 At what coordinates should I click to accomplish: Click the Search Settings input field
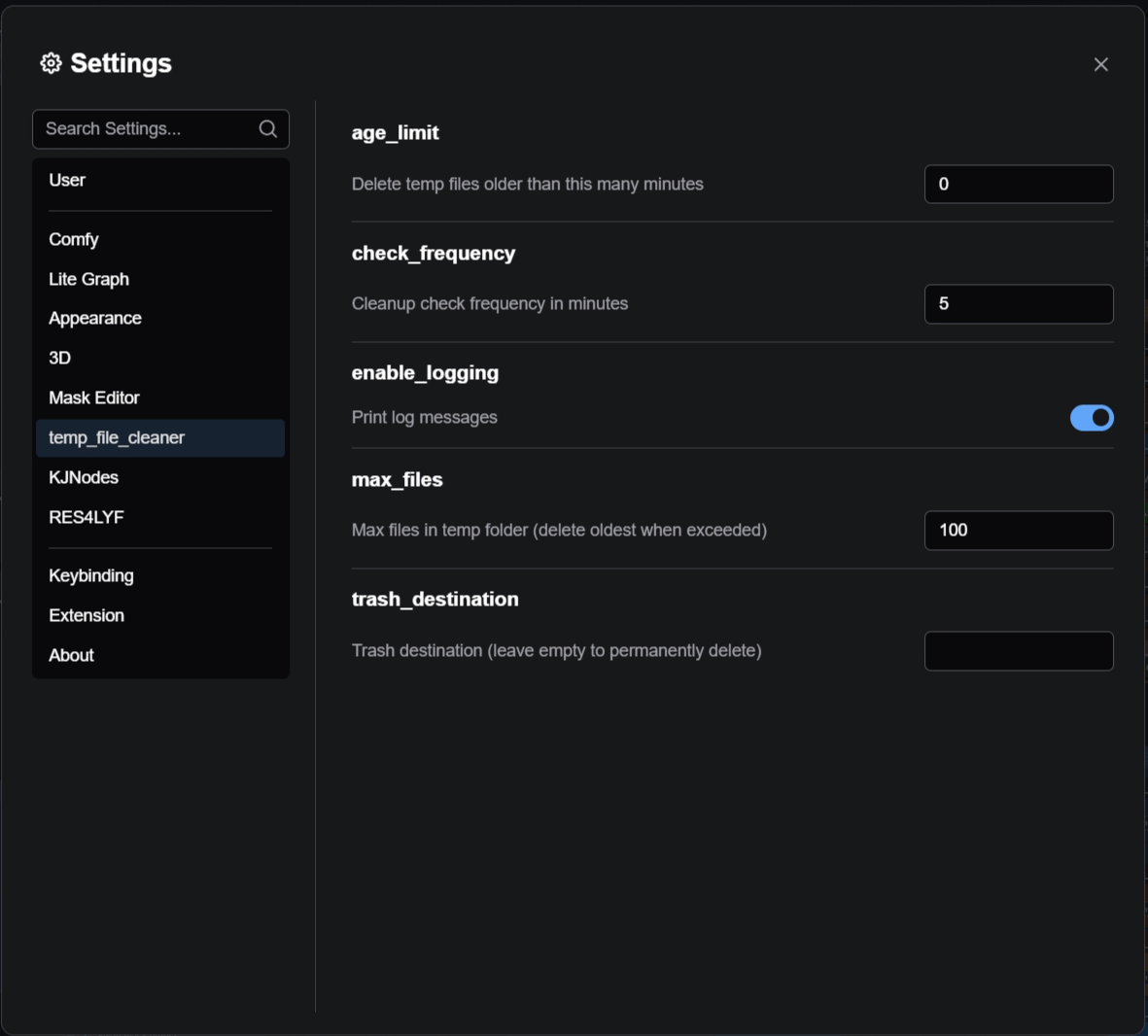pos(146,129)
